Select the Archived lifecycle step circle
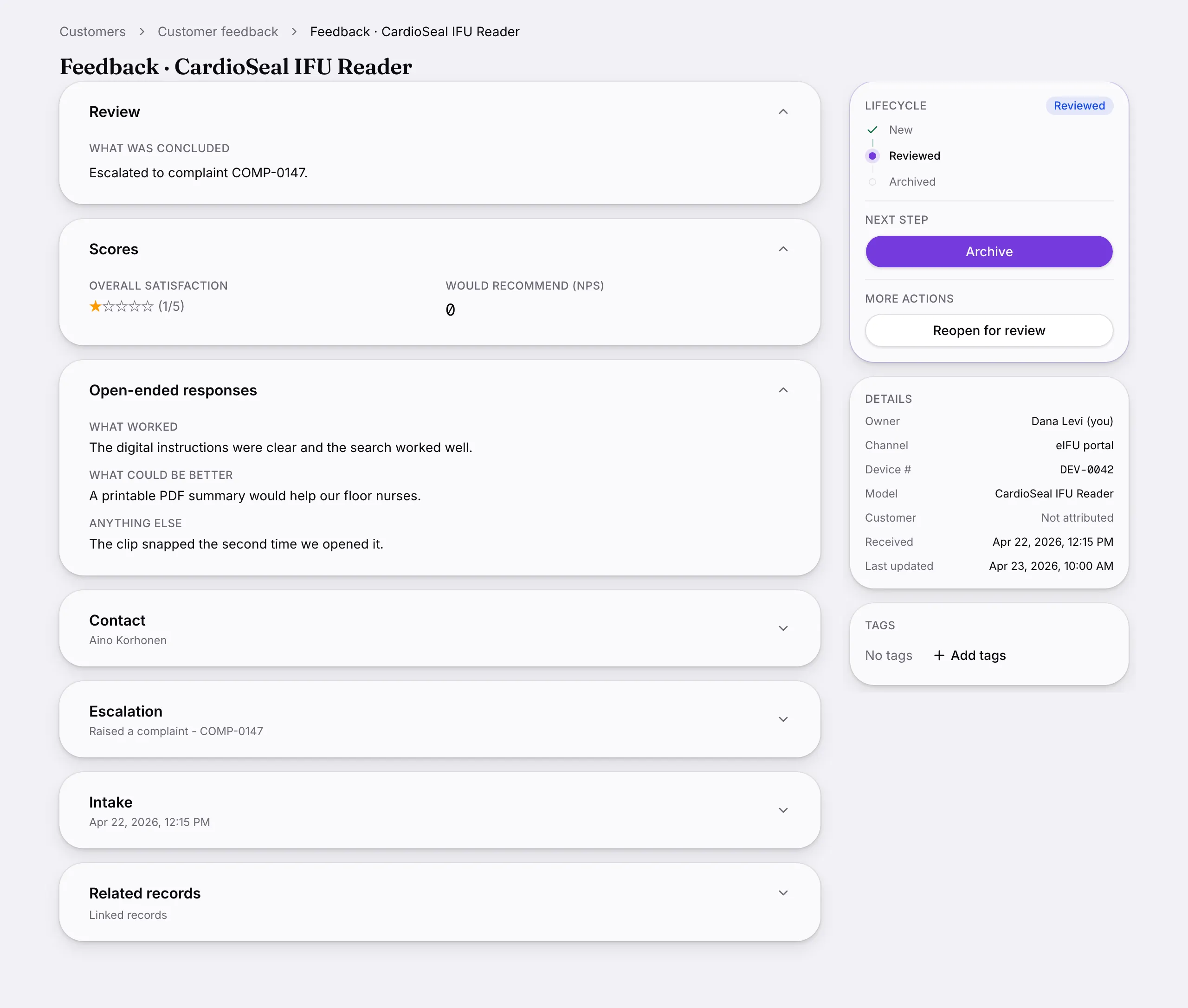Viewport: 1188px width, 1008px height. point(872,182)
